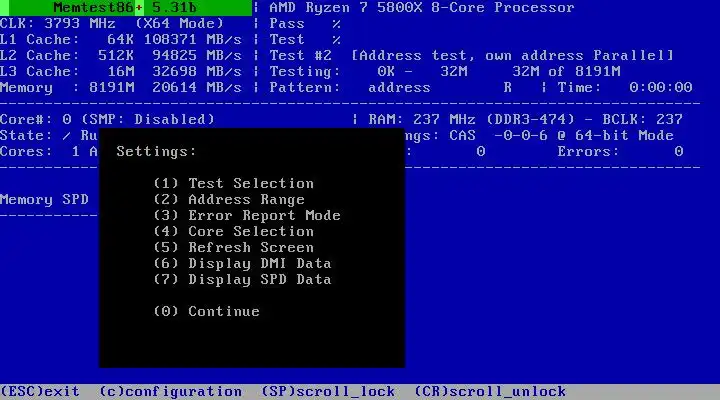This screenshot has height=400, width=720.
Task: Click the CAS -0-0-6 @ 64-bit Mode text
Action: point(561,135)
